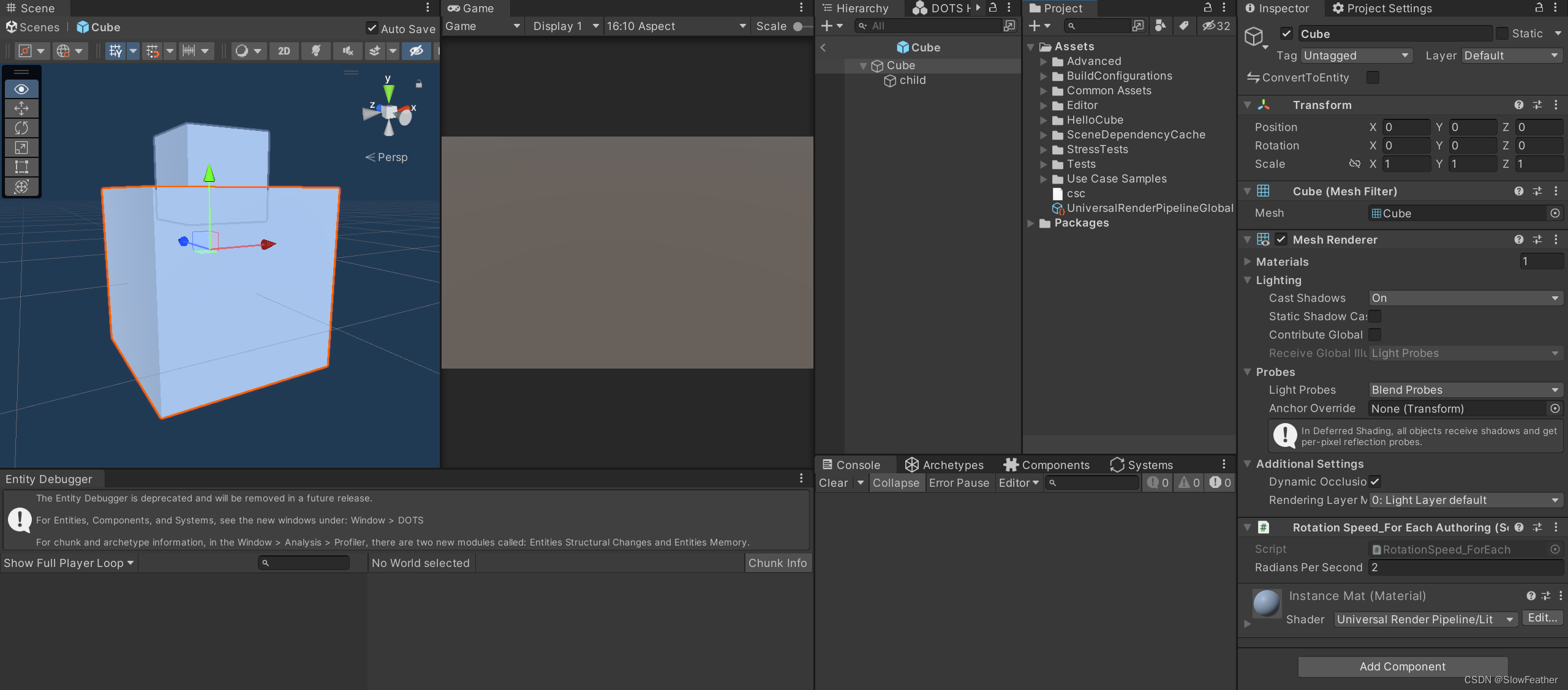Toggle the Cube active checkbox in Inspector

[x=1286, y=34]
